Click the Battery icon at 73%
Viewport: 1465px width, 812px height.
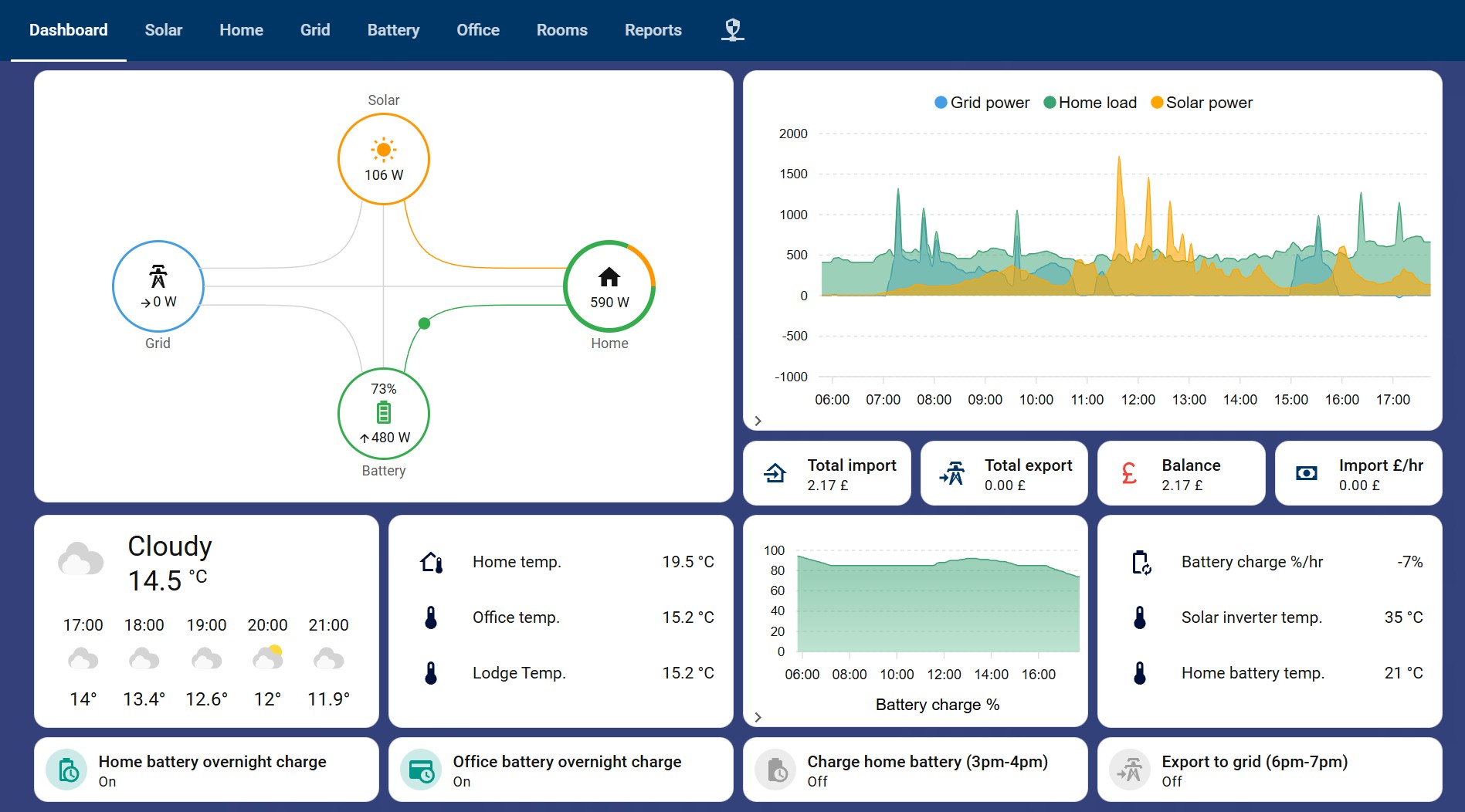pyautogui.click(x=383, y=413)
